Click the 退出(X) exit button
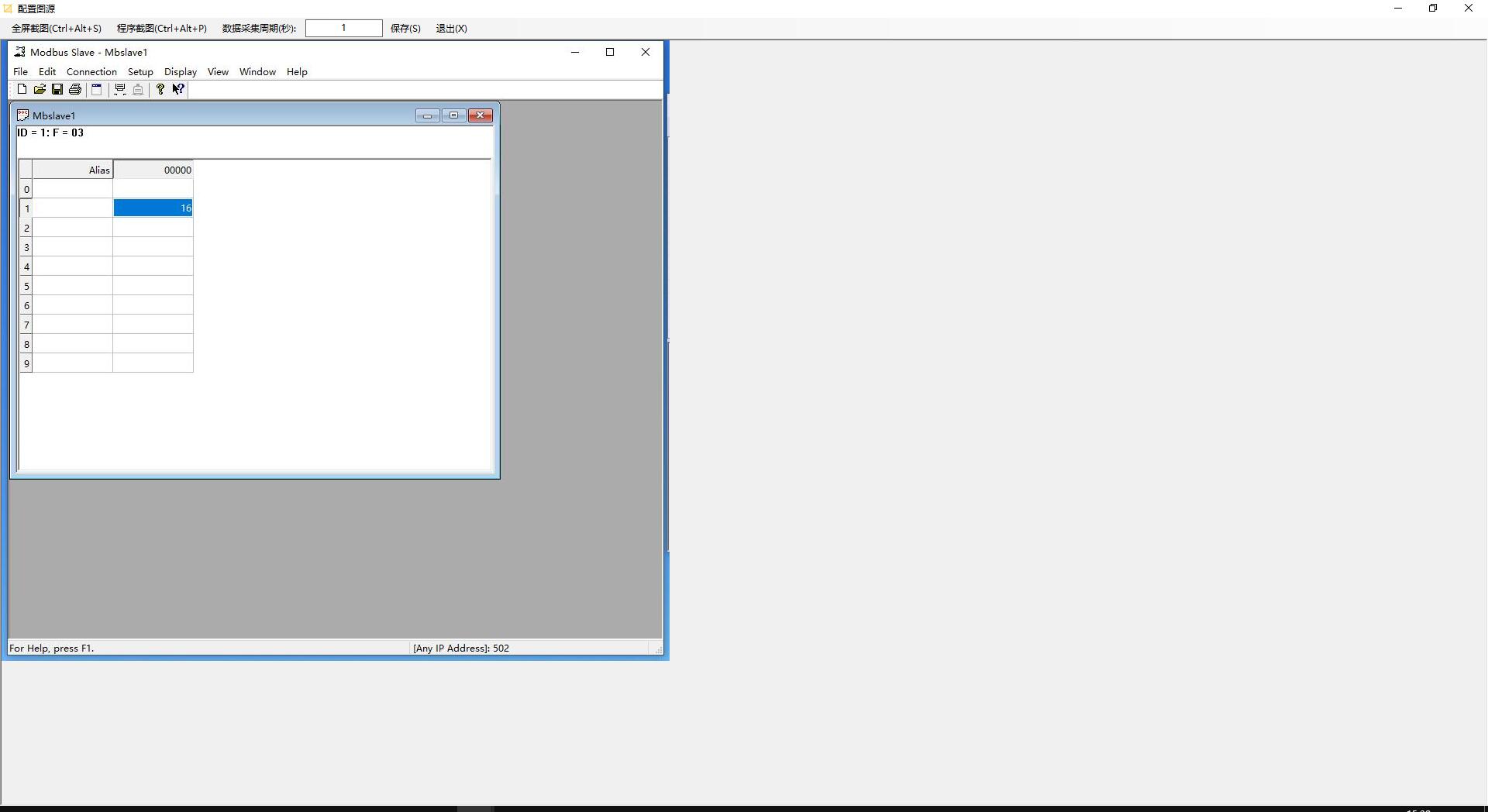This screenshot has height=812, width=1488. (451, 29)
